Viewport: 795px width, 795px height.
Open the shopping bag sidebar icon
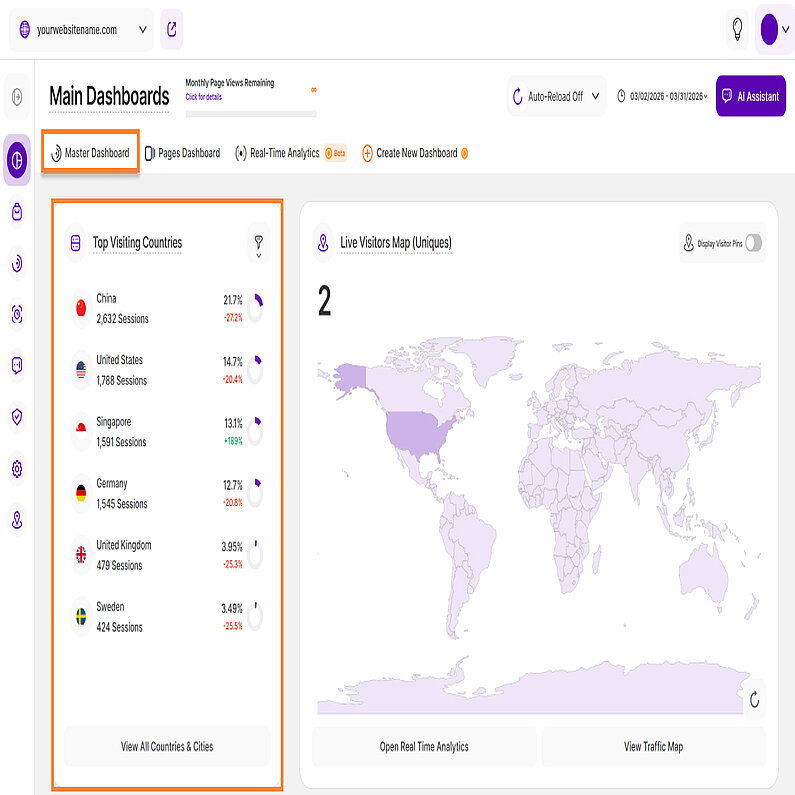17,211
